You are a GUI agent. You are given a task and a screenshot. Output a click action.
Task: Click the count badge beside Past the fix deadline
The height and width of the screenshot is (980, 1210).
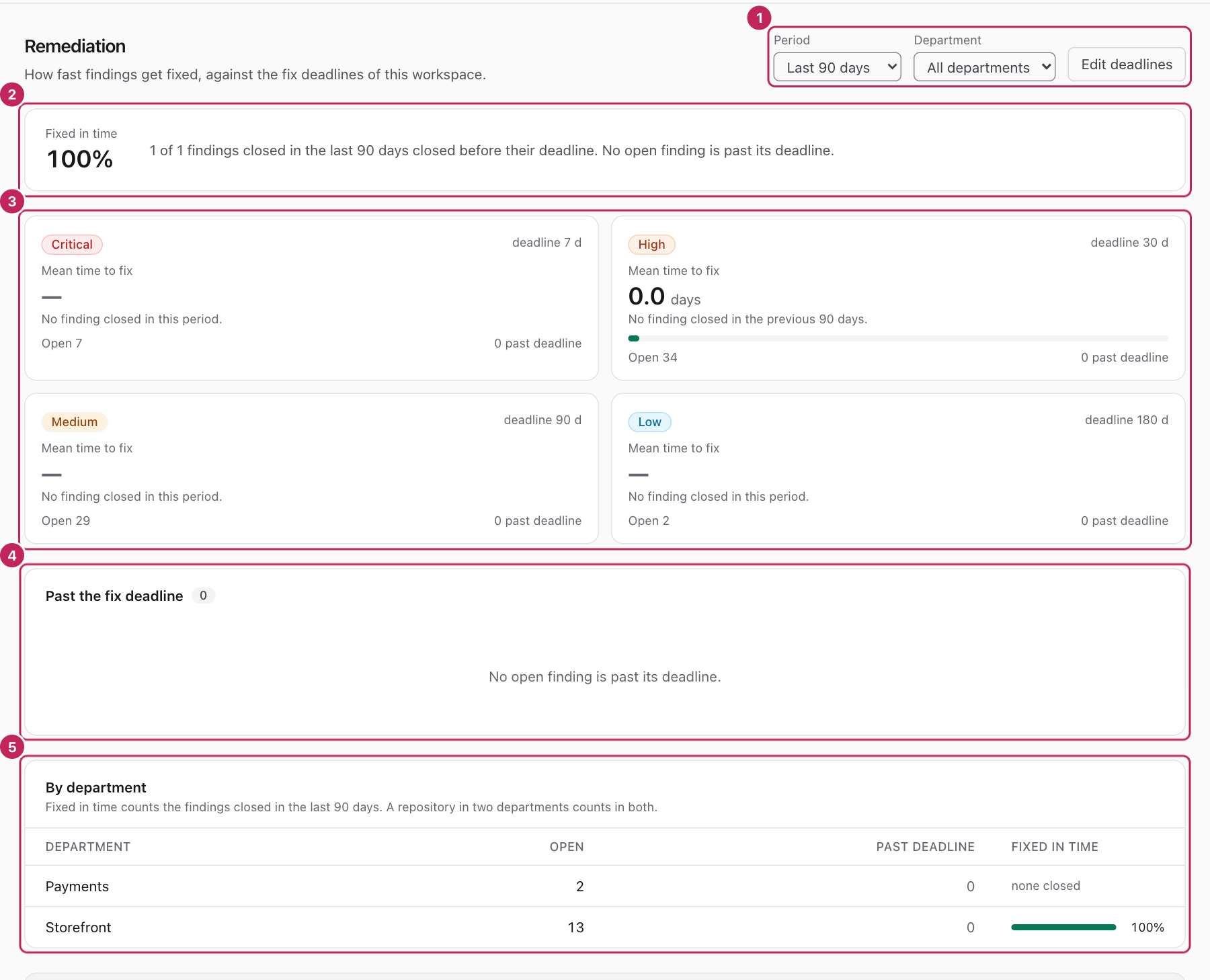coord(203,596)
